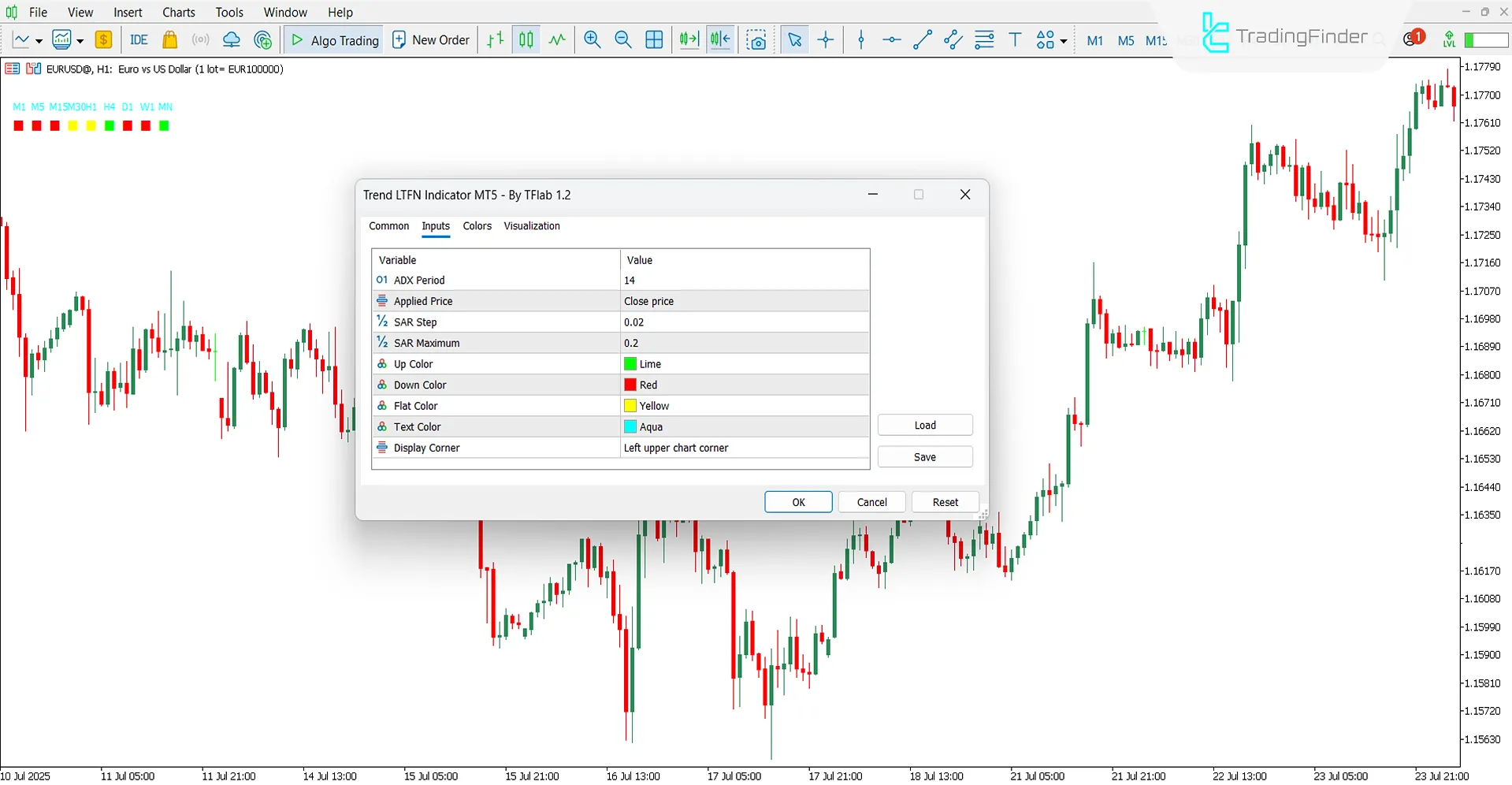1512x785 pixels.
Task: Toggle auto-scroll to chart end
Action: point(688,39)
